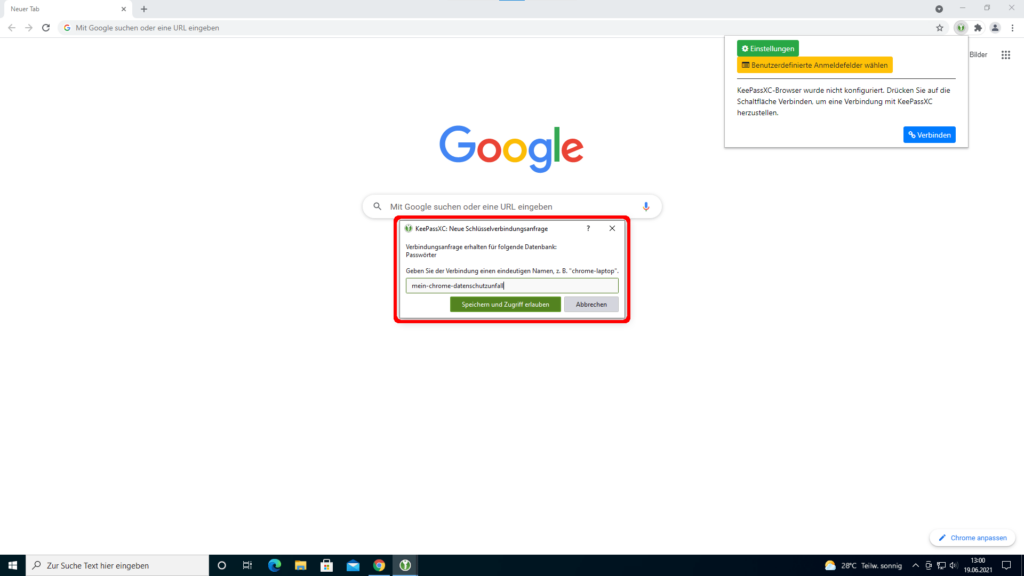Open a new browser tab with plus

point(144,9)
